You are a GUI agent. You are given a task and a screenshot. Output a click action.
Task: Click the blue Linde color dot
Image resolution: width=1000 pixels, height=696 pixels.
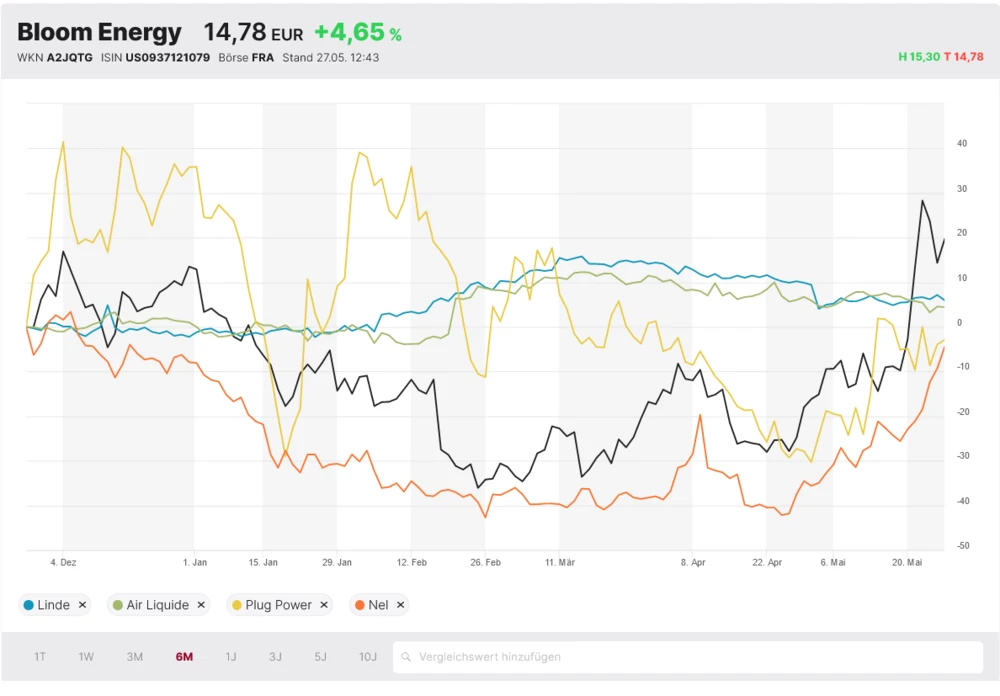(29, 605)
